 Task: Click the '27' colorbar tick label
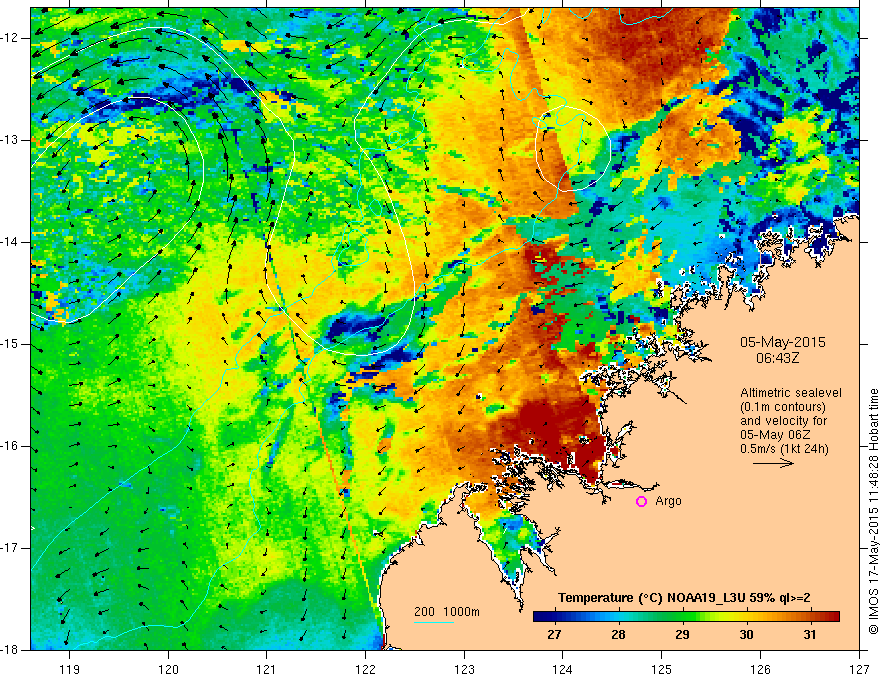554,635
